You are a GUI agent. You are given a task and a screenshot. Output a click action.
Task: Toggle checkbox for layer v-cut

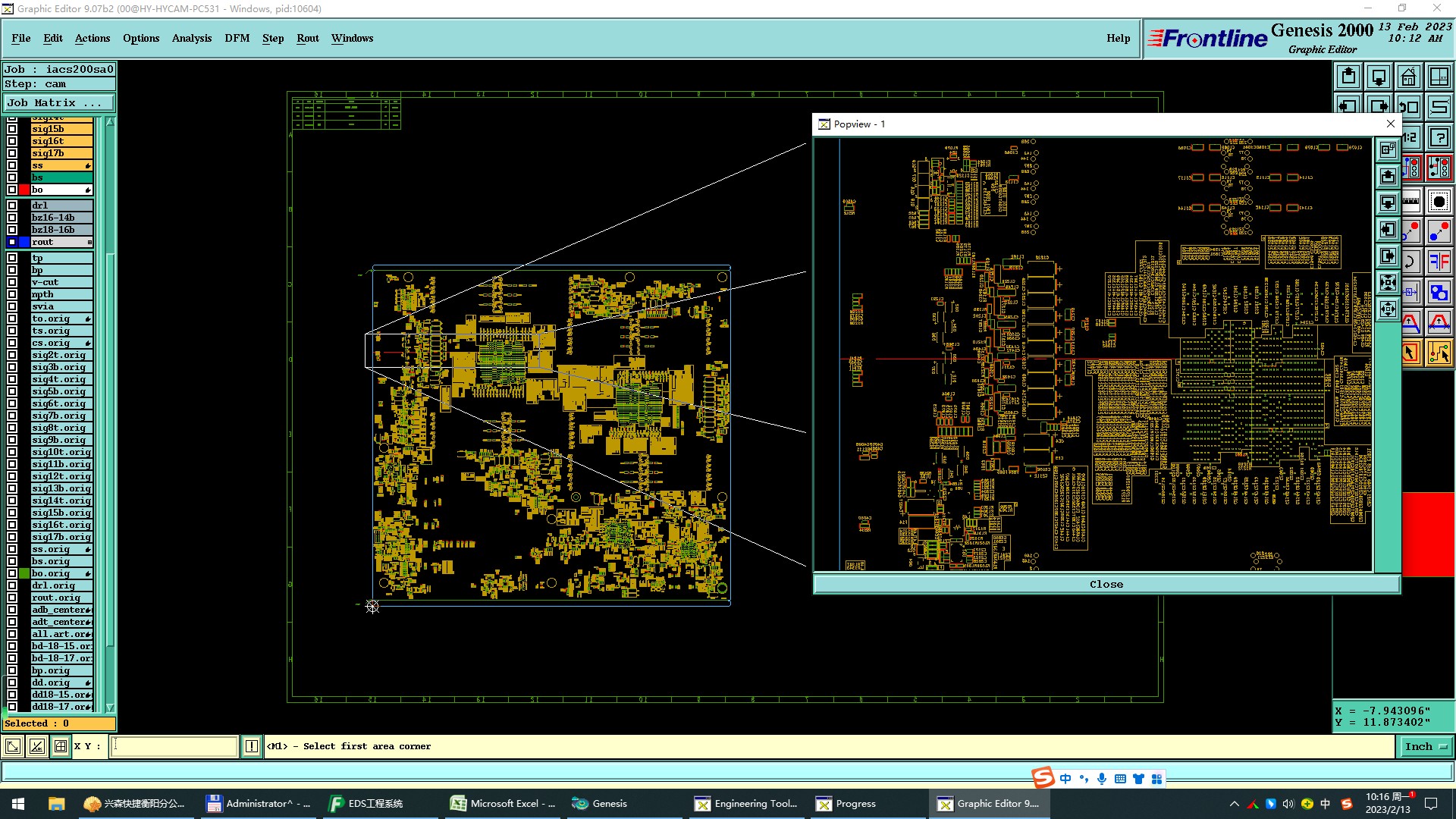[12, 282]
